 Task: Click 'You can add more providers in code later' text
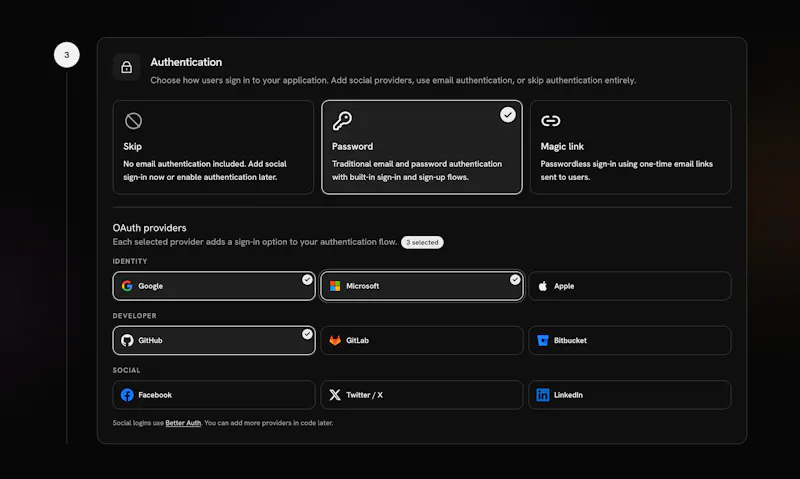click(x=268, y=423)
